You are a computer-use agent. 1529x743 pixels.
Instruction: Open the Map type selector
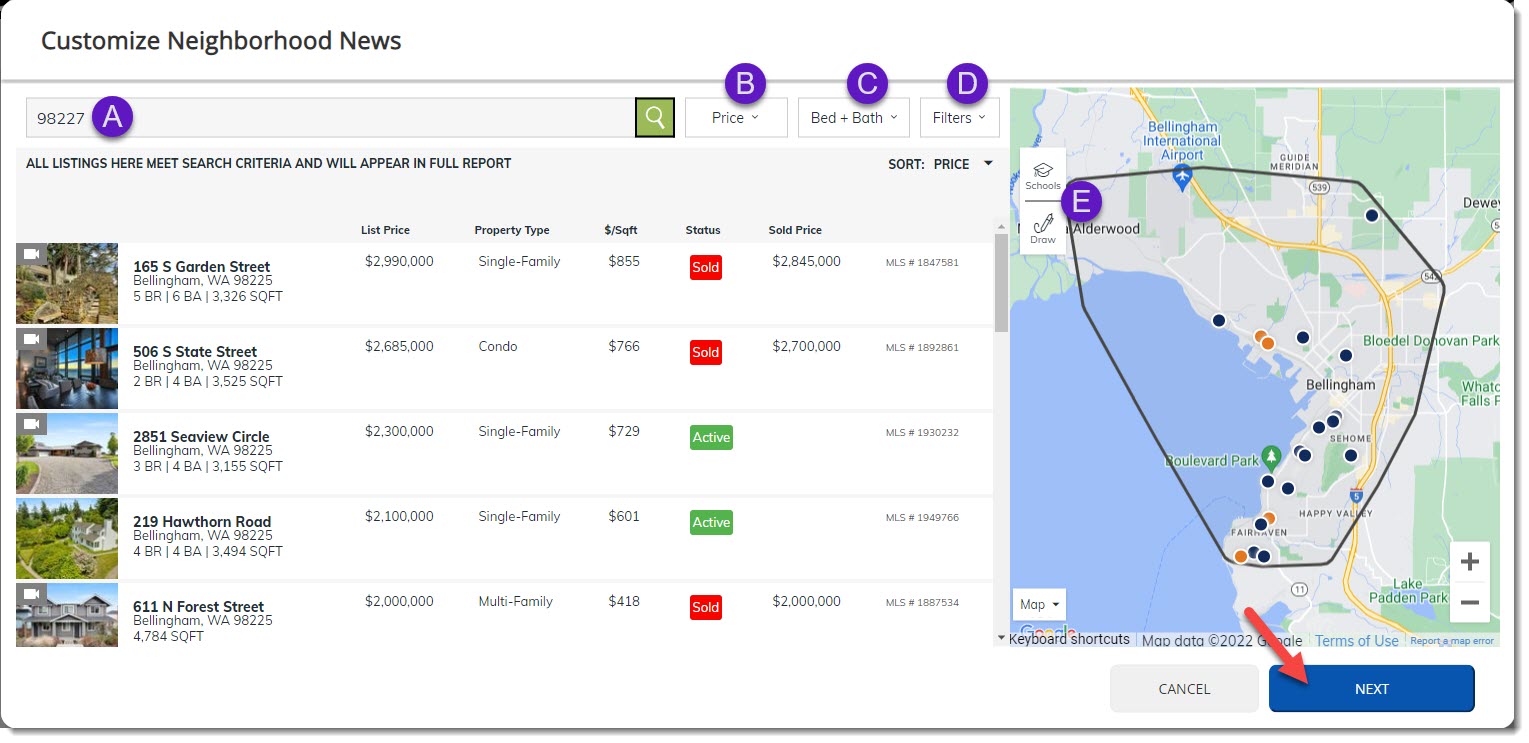(x=1040, y=604)
